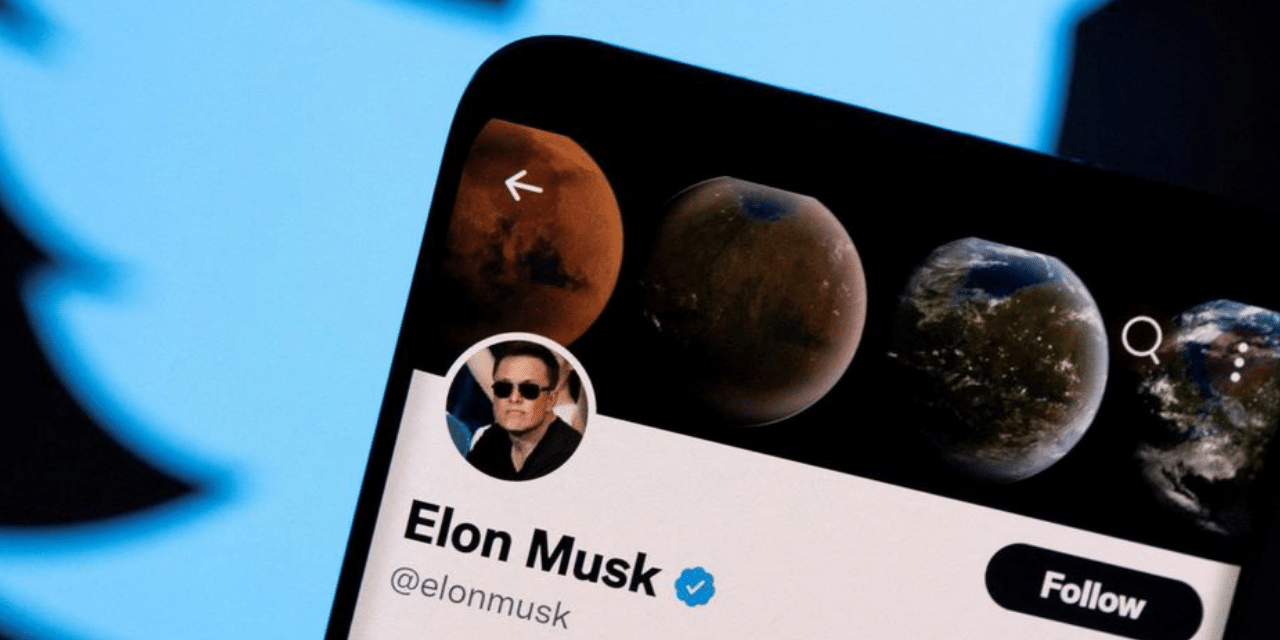Click the sunglasses in the avatar photo
The height and width of the screenshot is (640, 1280).
(520, 389)
